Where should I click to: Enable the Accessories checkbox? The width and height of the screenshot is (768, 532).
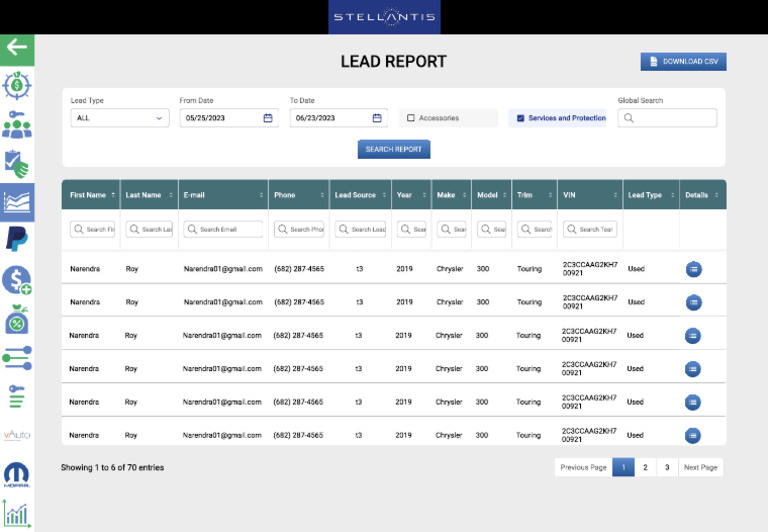pos(411,118)
